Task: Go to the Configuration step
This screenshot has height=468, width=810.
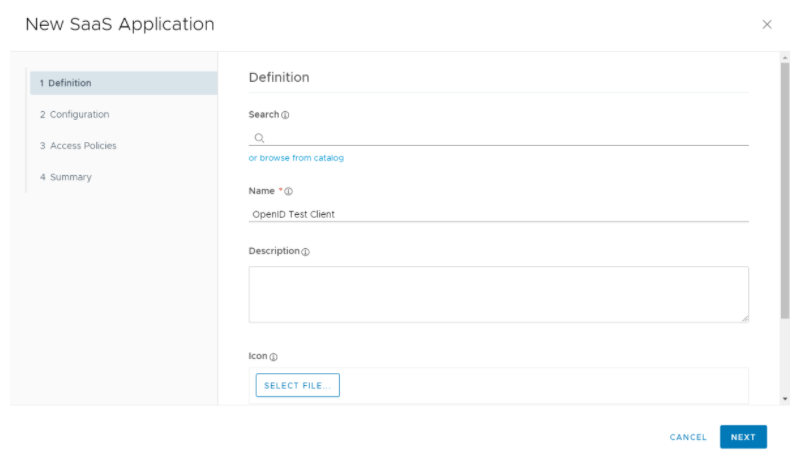Action: (75, 114)
